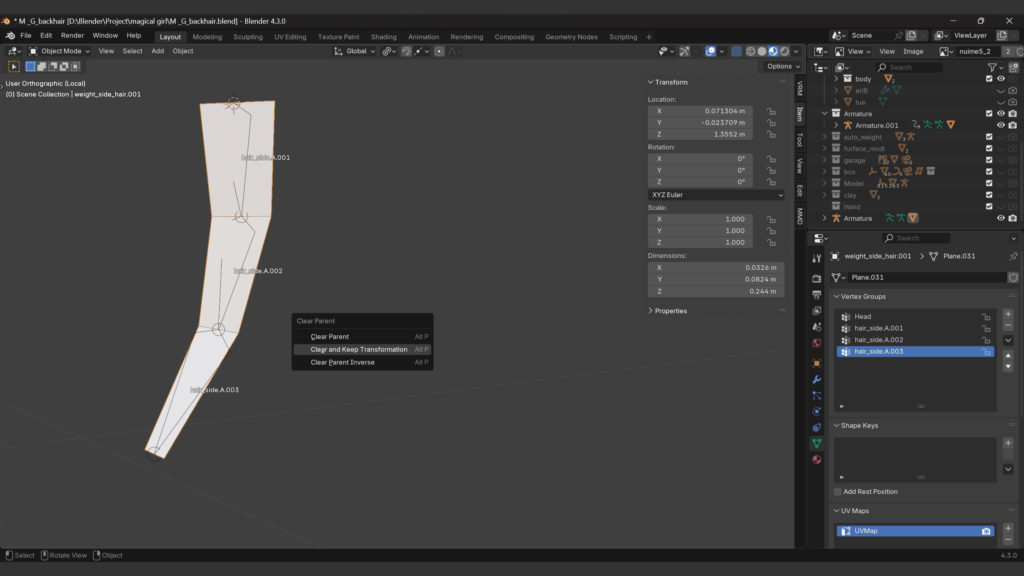Open the Object Mode dropdown

tap(60, 51)
